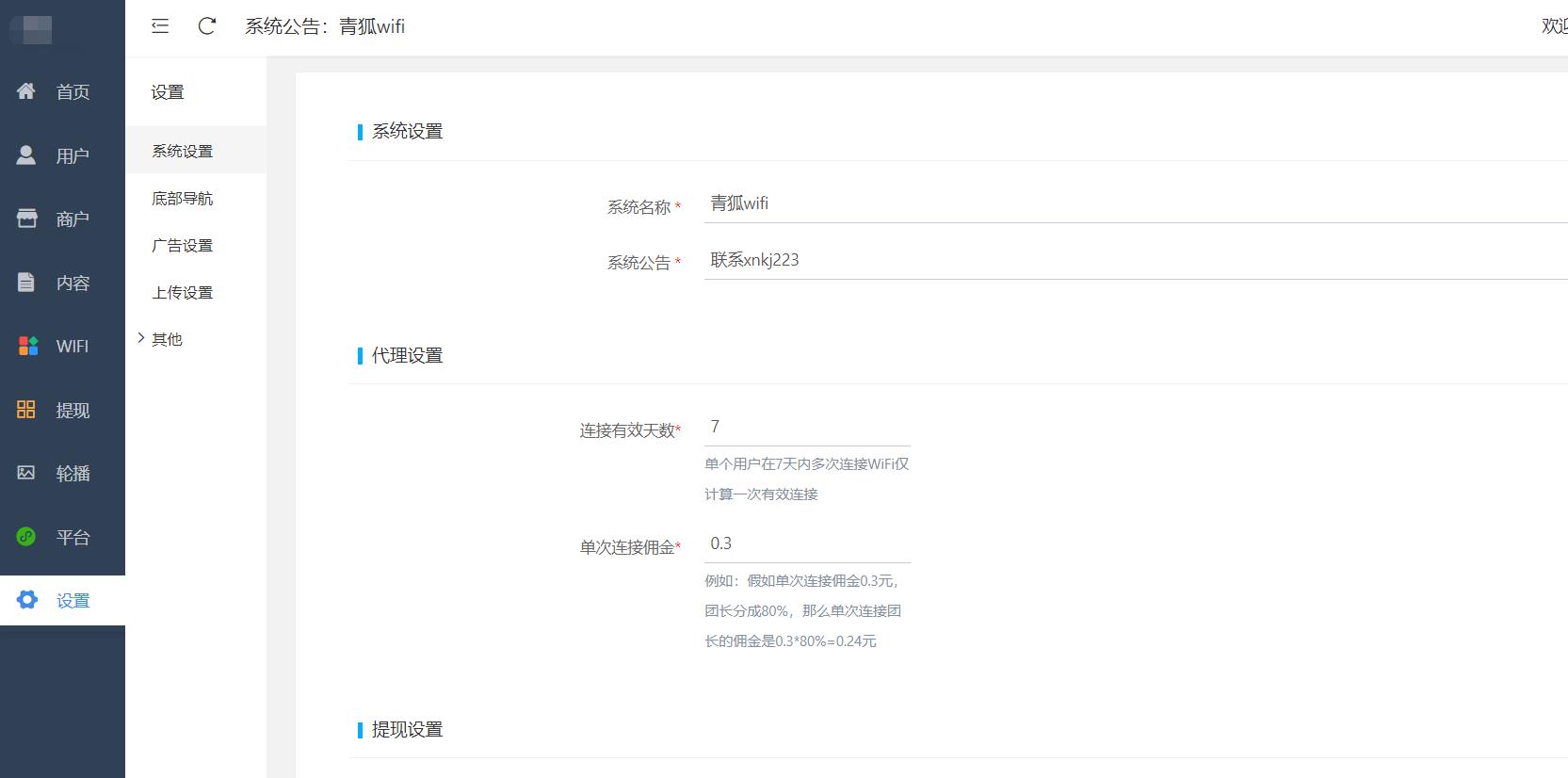Image resolution: width=1568 pixels, height=778 pixels.
Task: Click the 系统公告 input field
Action: 1136,260
